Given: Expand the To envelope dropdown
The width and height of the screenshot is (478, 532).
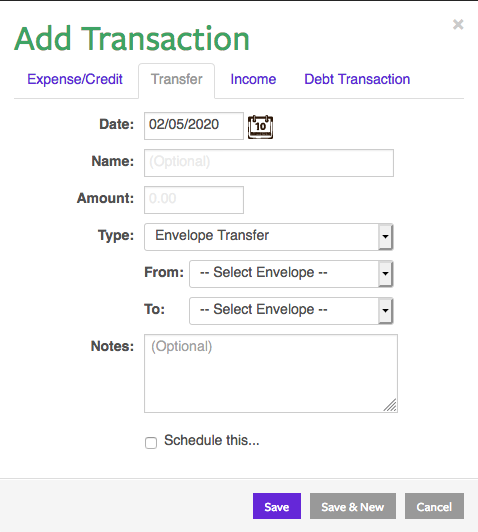Looking at the screenshot, I should coord(291,311).
